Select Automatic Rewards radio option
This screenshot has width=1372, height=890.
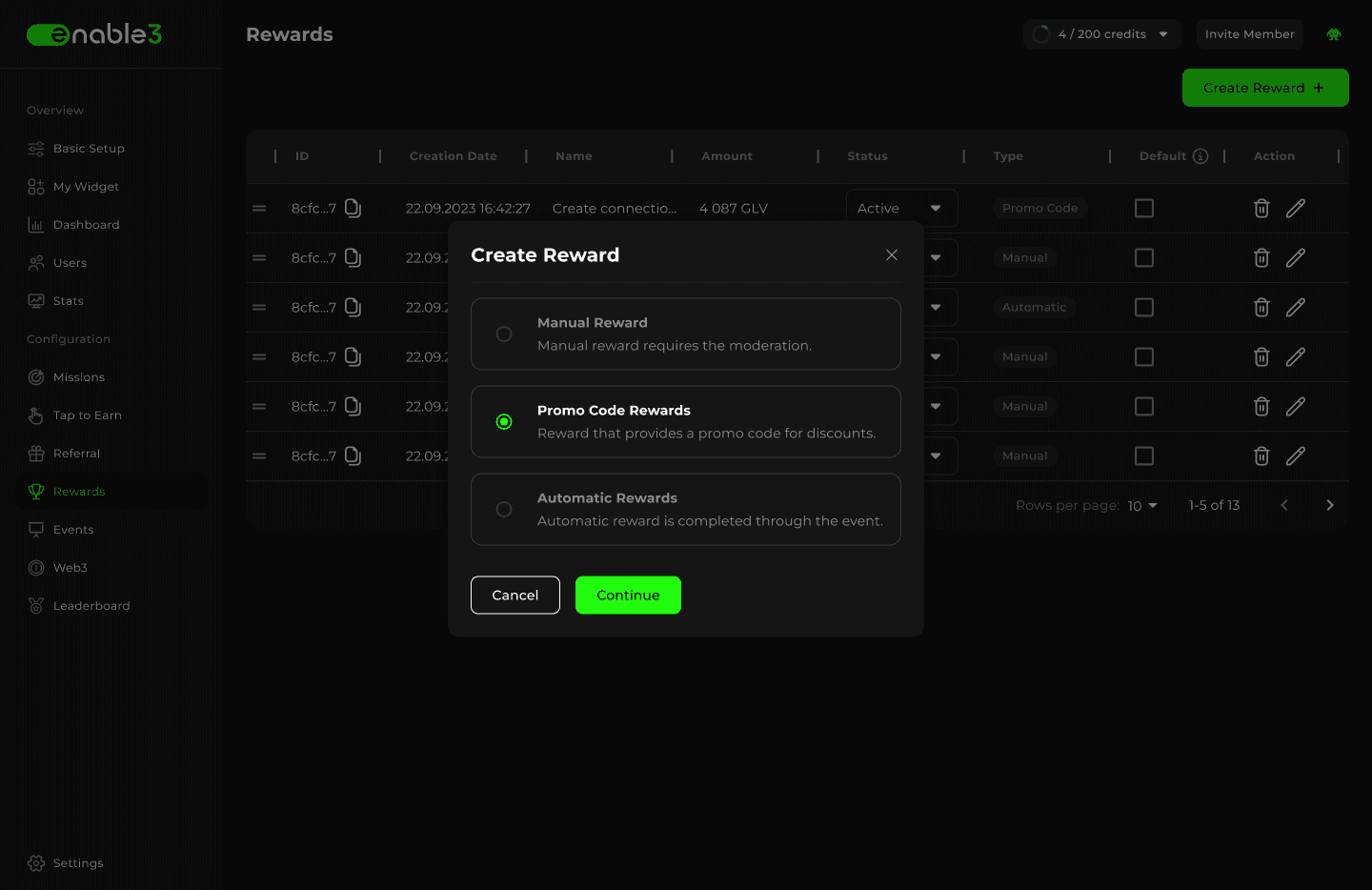[x=504, y=509]
